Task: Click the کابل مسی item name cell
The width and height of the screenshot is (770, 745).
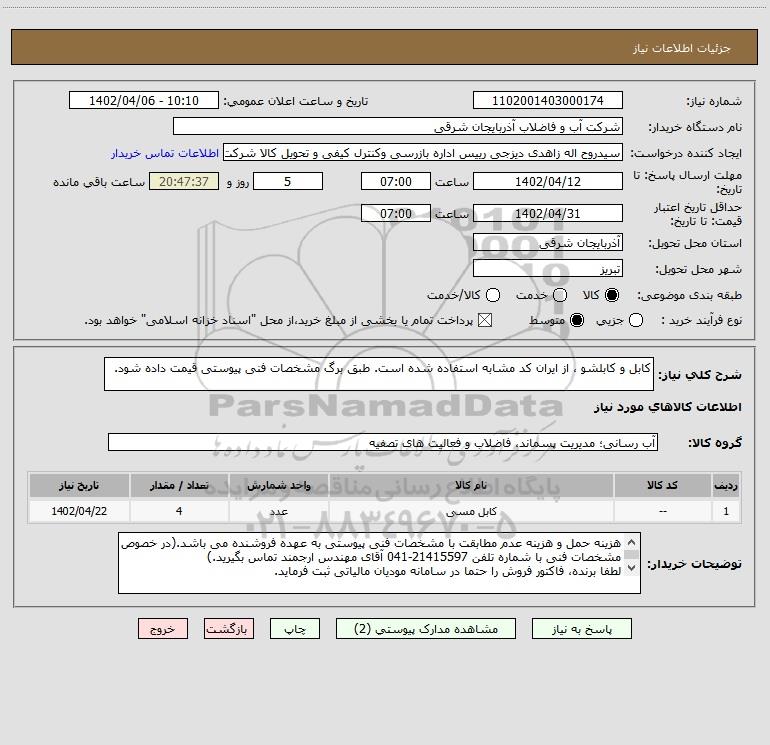Action: point(471,511)
